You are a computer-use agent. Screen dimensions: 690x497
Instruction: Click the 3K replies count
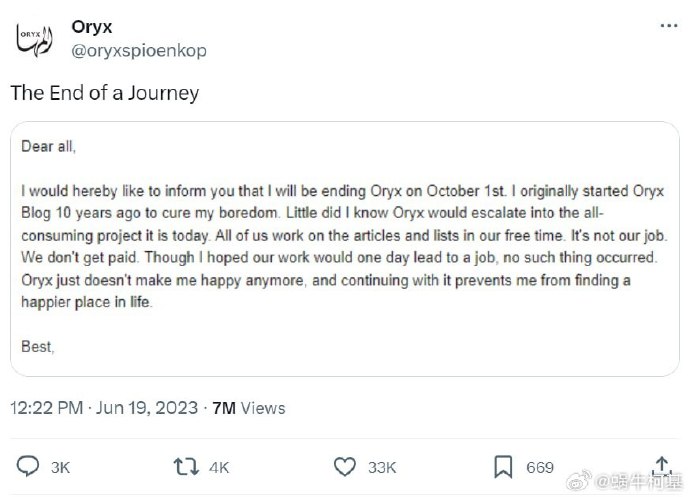[60, 467]
